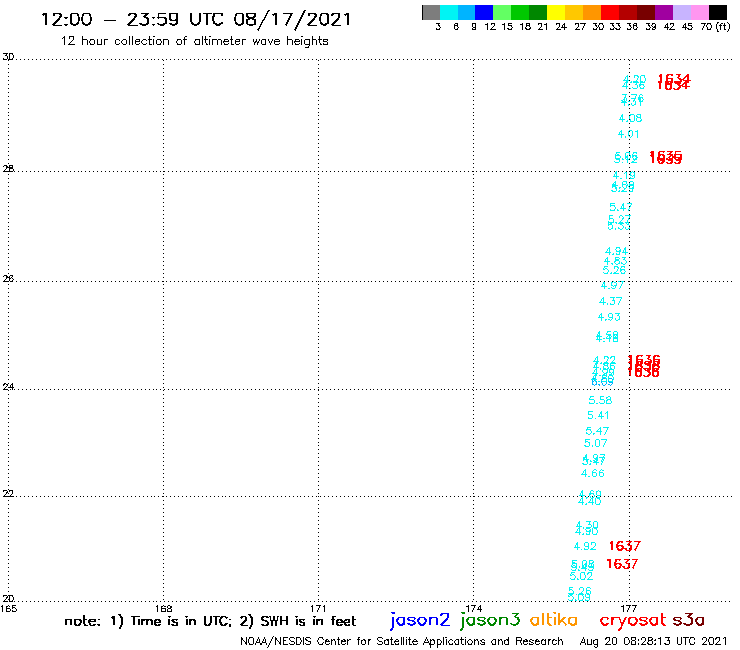Click the longitude axis label 168
Screen dimensions: 740x650
[x=164, y=609]
